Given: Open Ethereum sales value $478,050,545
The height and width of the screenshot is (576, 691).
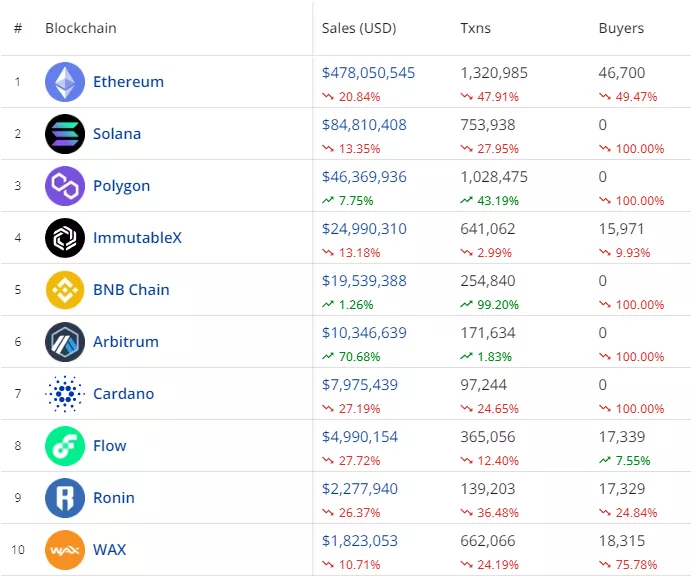Looking at the screenshot, I should (x=368, y=73).
